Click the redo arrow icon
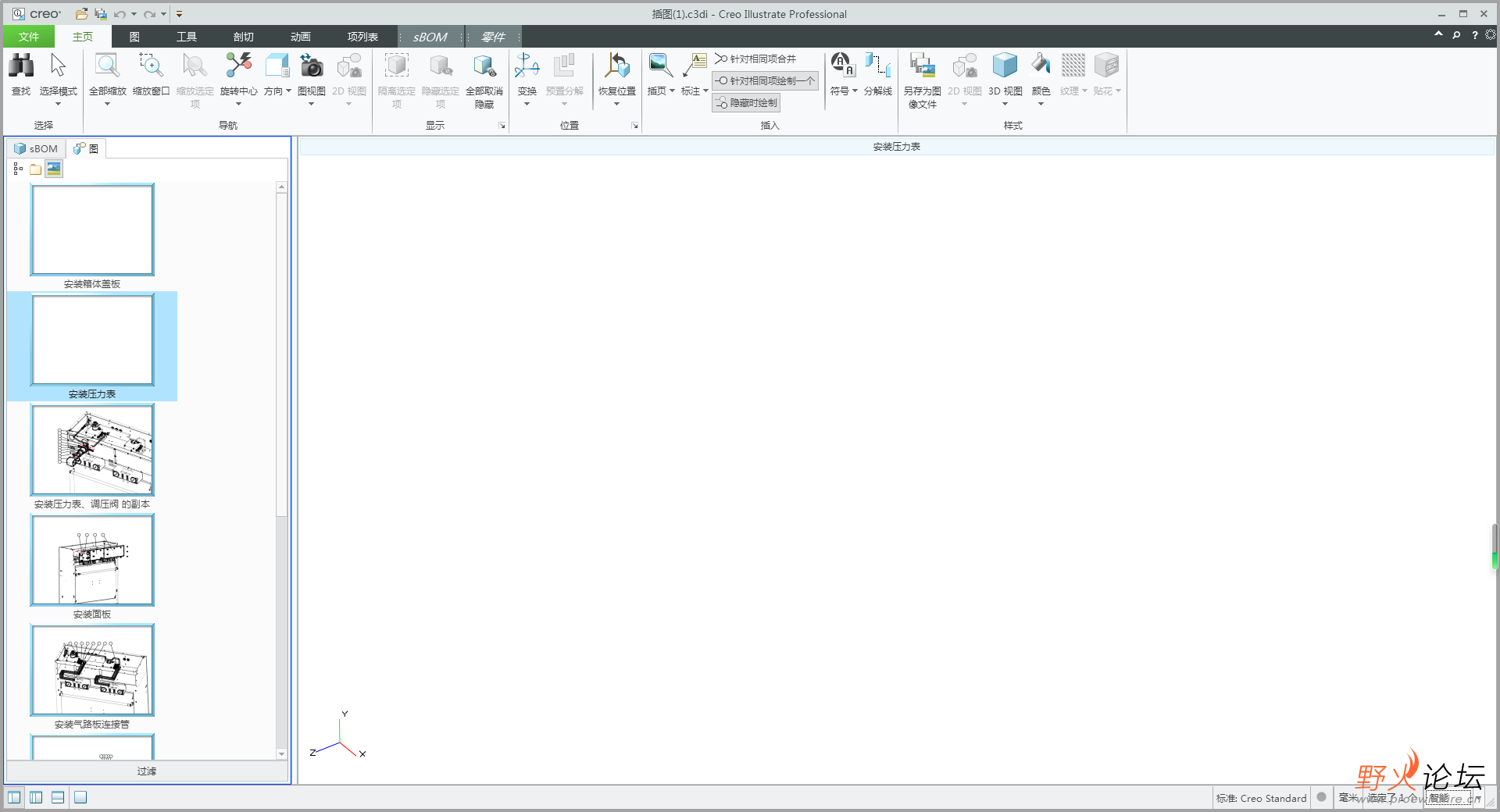 pyautogui.click(x=149, y=14)
